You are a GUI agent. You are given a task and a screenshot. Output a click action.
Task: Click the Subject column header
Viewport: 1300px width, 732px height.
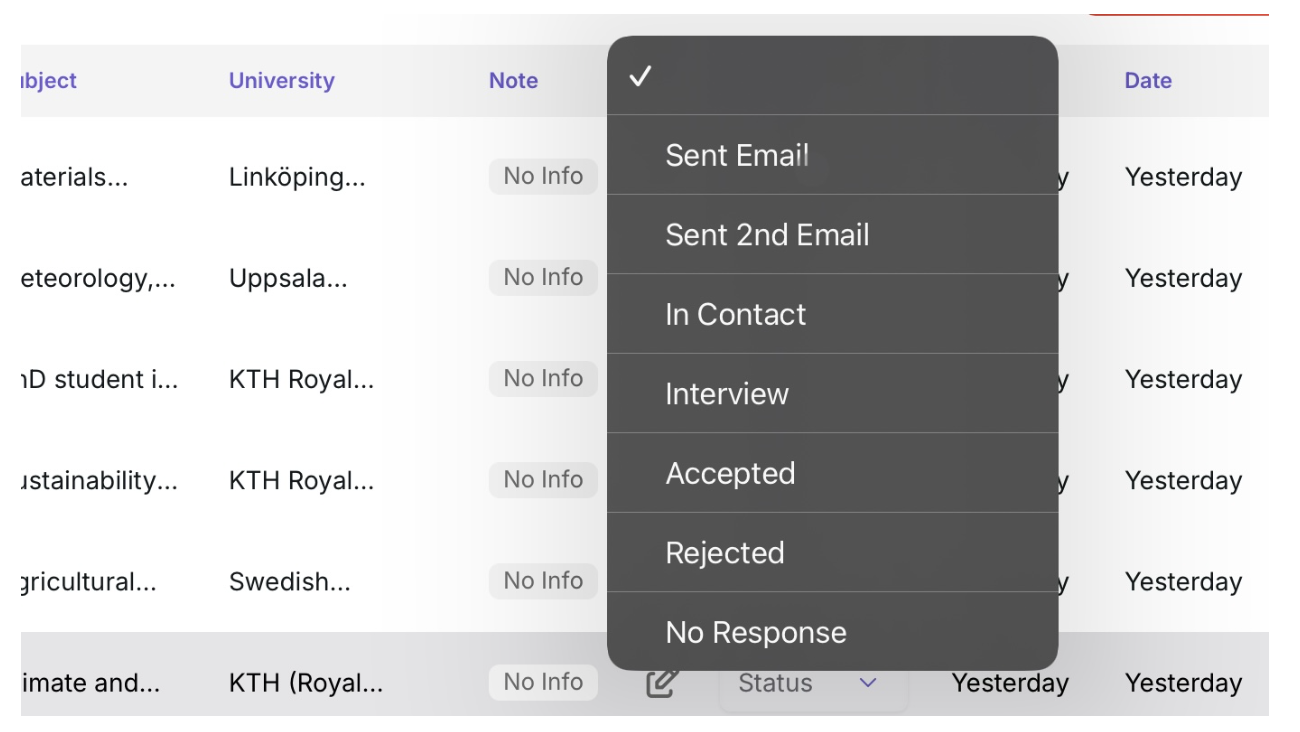(48, 81)
